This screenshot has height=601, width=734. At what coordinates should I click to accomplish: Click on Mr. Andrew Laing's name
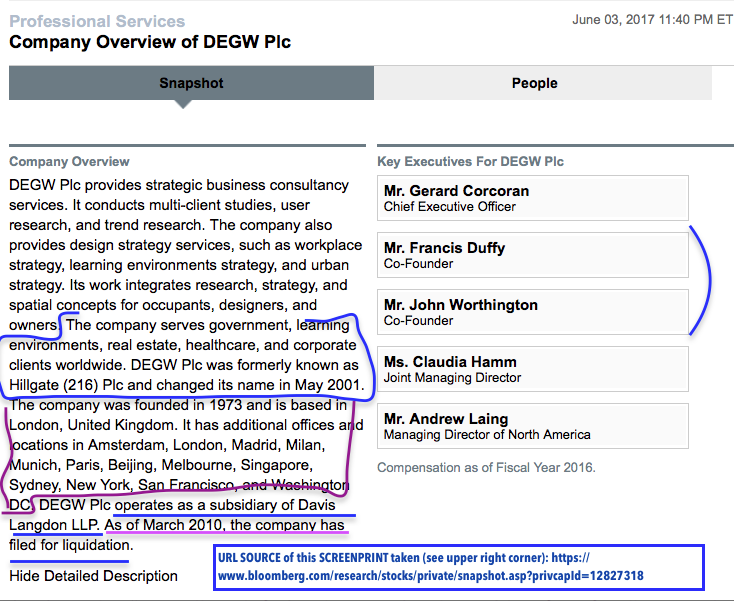click(x=446, y=419)
